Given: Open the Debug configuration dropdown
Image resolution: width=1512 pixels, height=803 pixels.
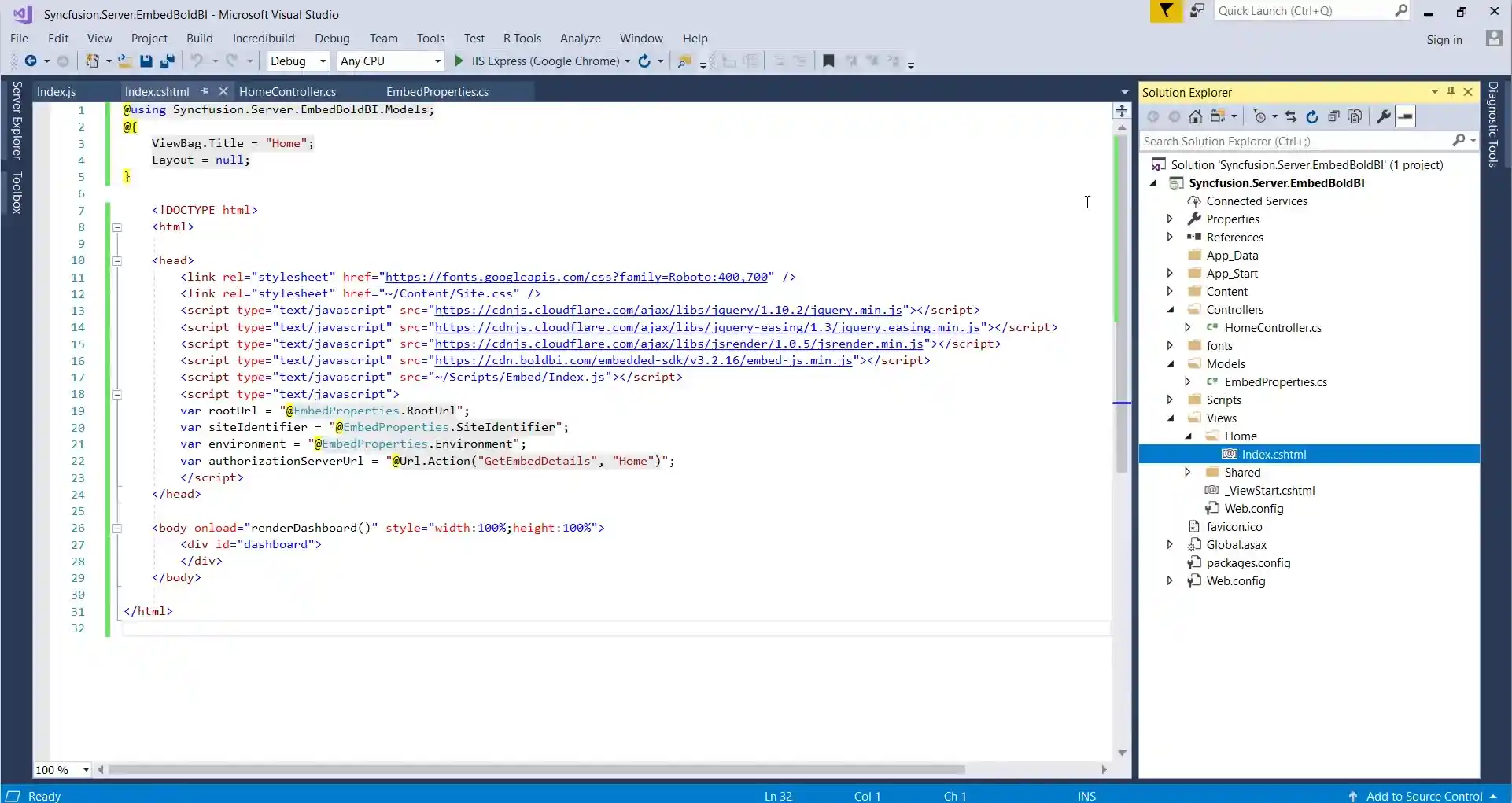Looking at the screenshot, I should [298, 61].
